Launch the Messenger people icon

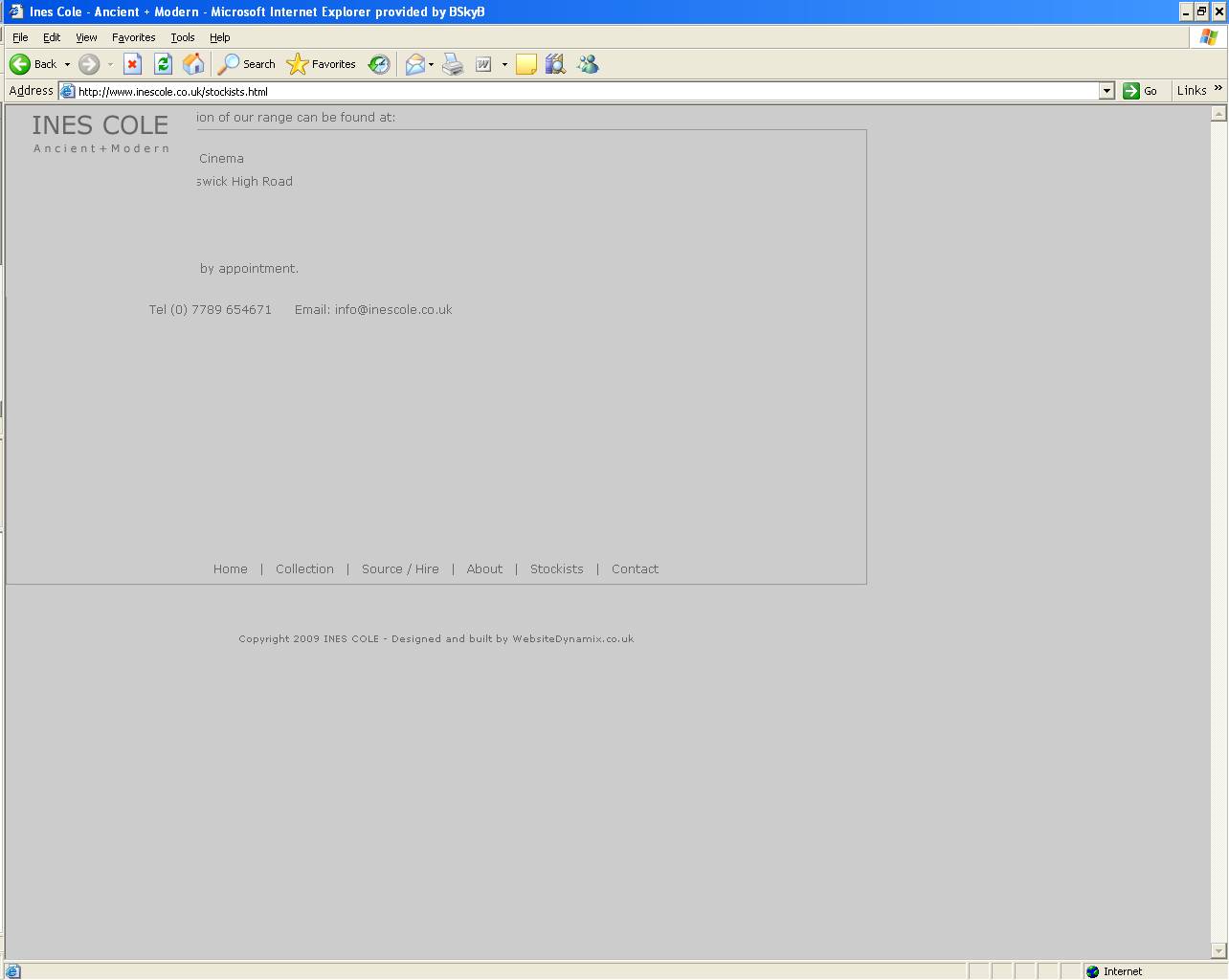tap(588, 64)
